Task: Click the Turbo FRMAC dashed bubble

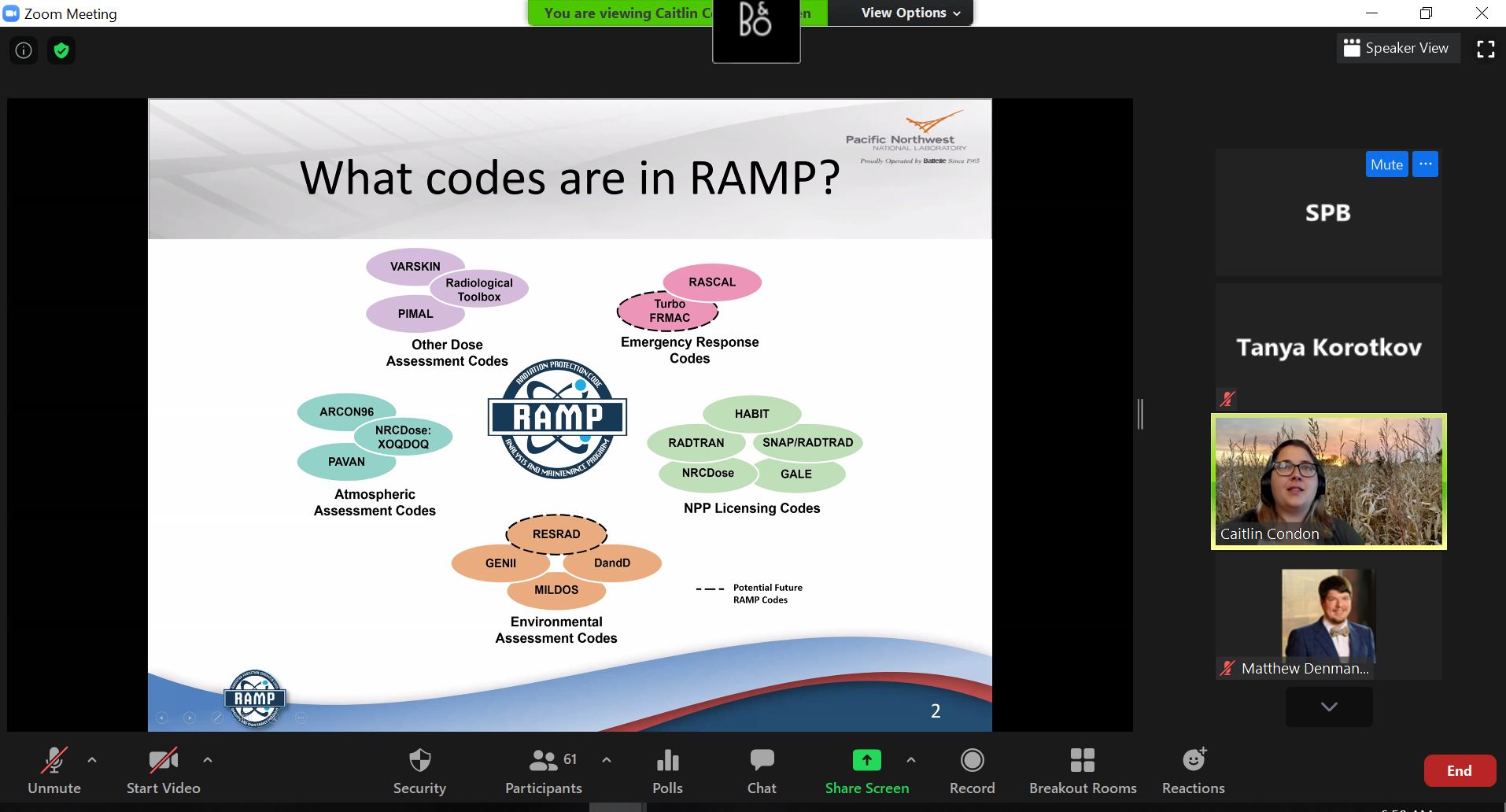Action: (669, 311)
